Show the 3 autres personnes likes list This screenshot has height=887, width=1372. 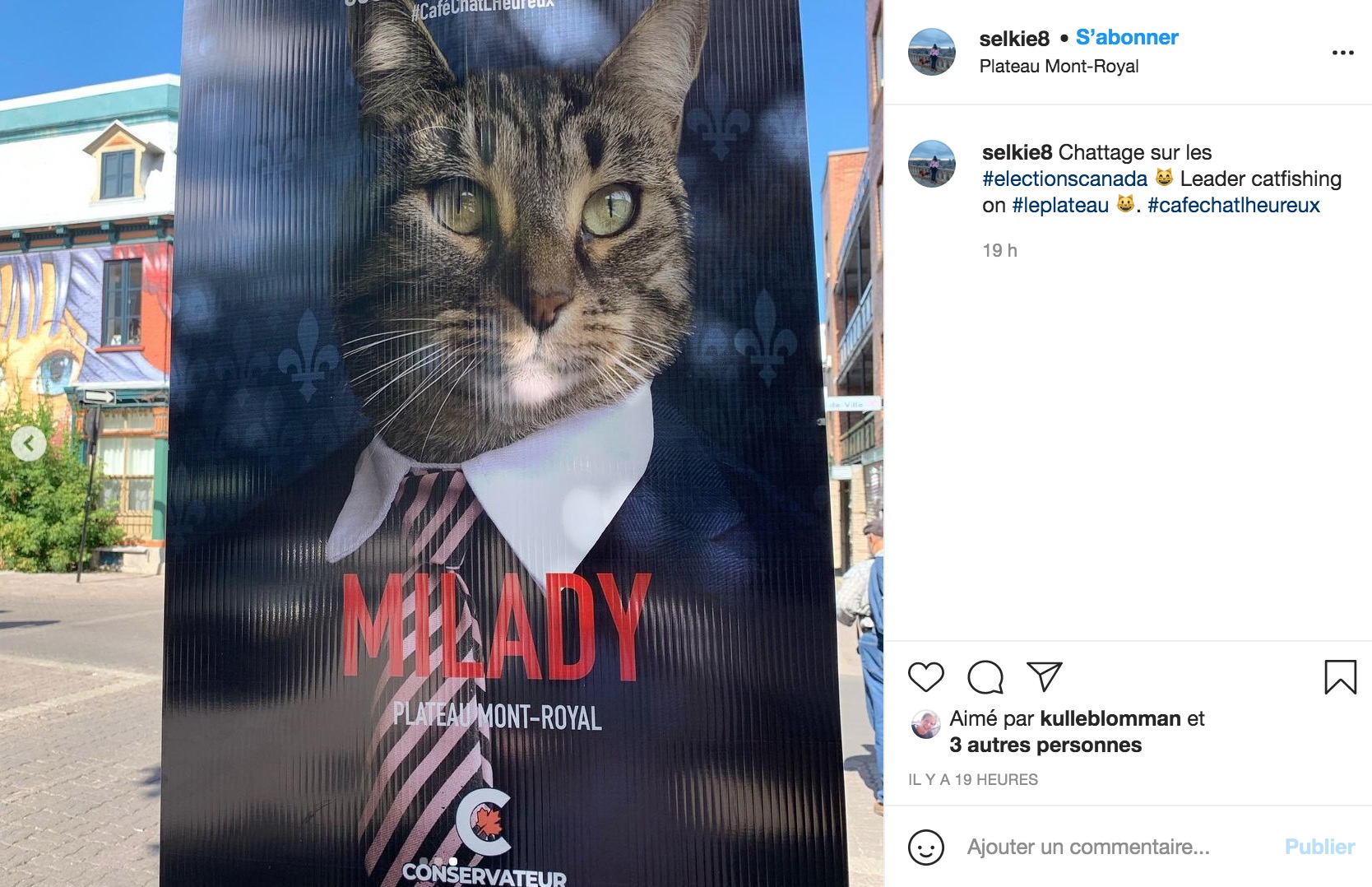pyautogui.click(x=1045, y=745)
